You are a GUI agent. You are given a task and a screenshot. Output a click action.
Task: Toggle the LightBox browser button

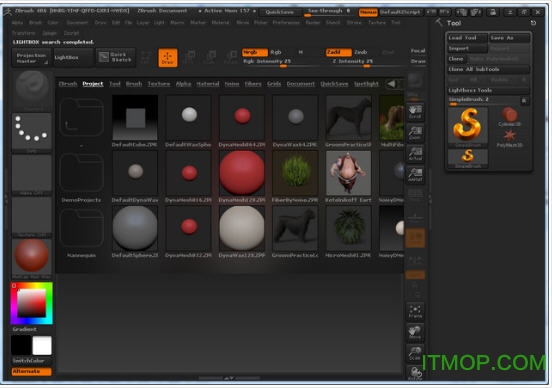[73, 57]
